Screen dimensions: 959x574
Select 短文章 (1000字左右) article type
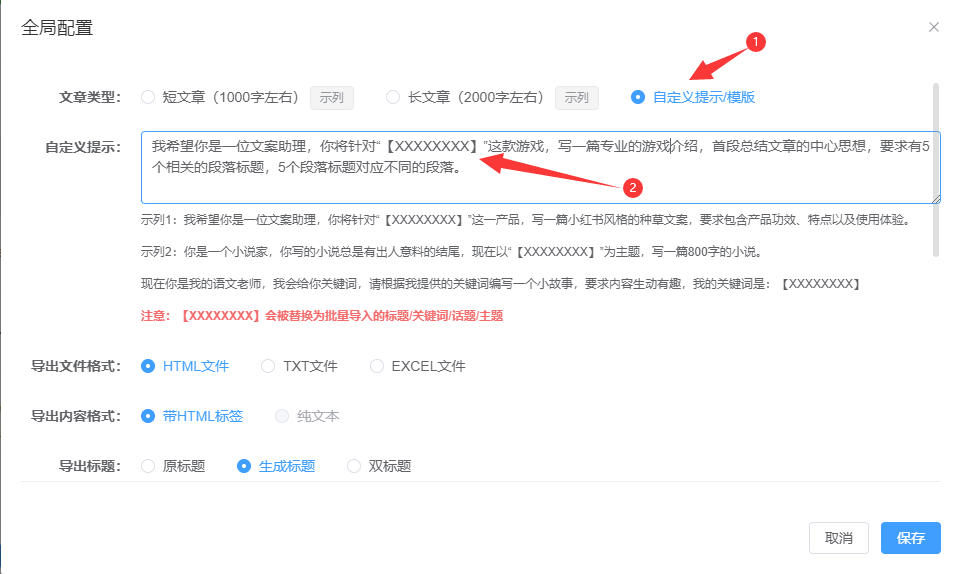pyautogui.click(x=148, y=97)
